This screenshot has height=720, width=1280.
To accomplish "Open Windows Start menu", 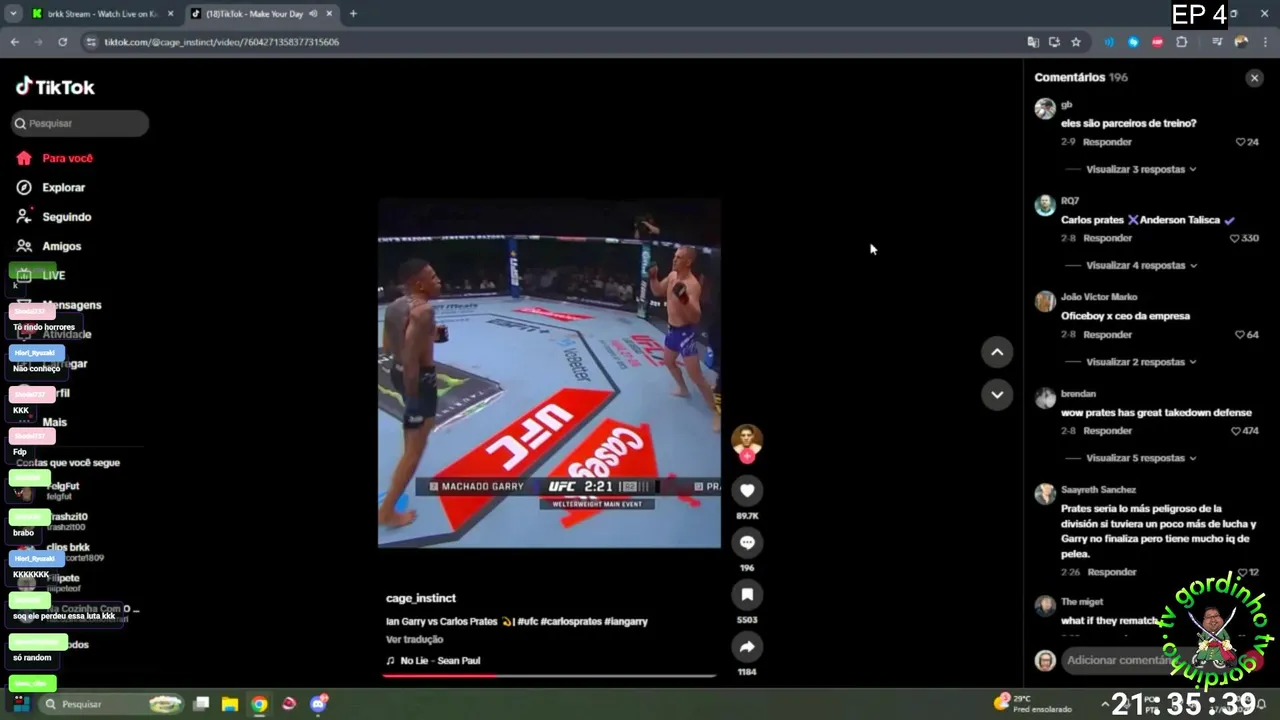I will click(x=20, y=704).
